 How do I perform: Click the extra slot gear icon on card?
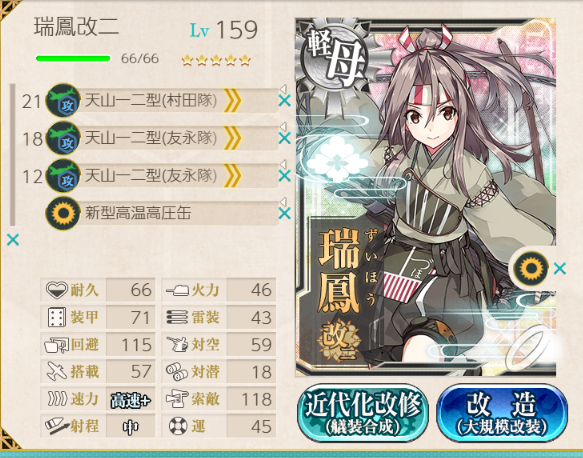[x=531, y=268]
